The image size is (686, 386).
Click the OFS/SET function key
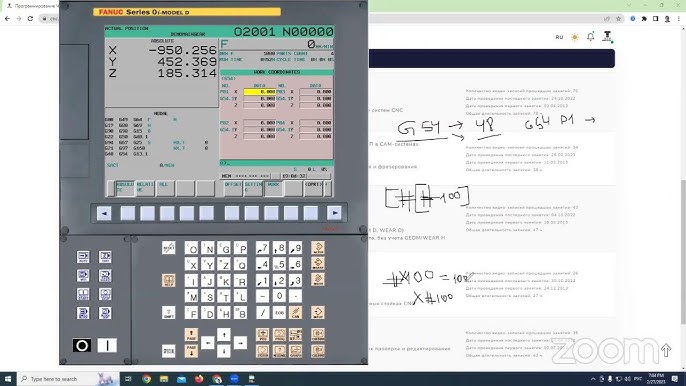click(296, 335)
